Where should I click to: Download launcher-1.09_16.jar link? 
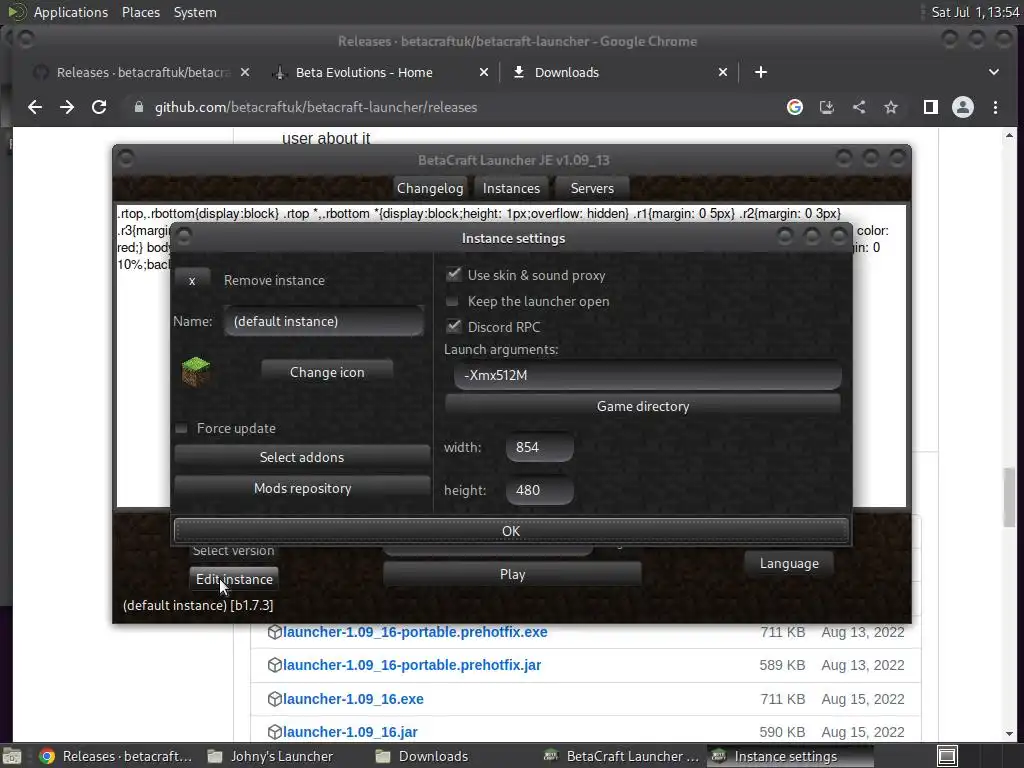[350, 732]
